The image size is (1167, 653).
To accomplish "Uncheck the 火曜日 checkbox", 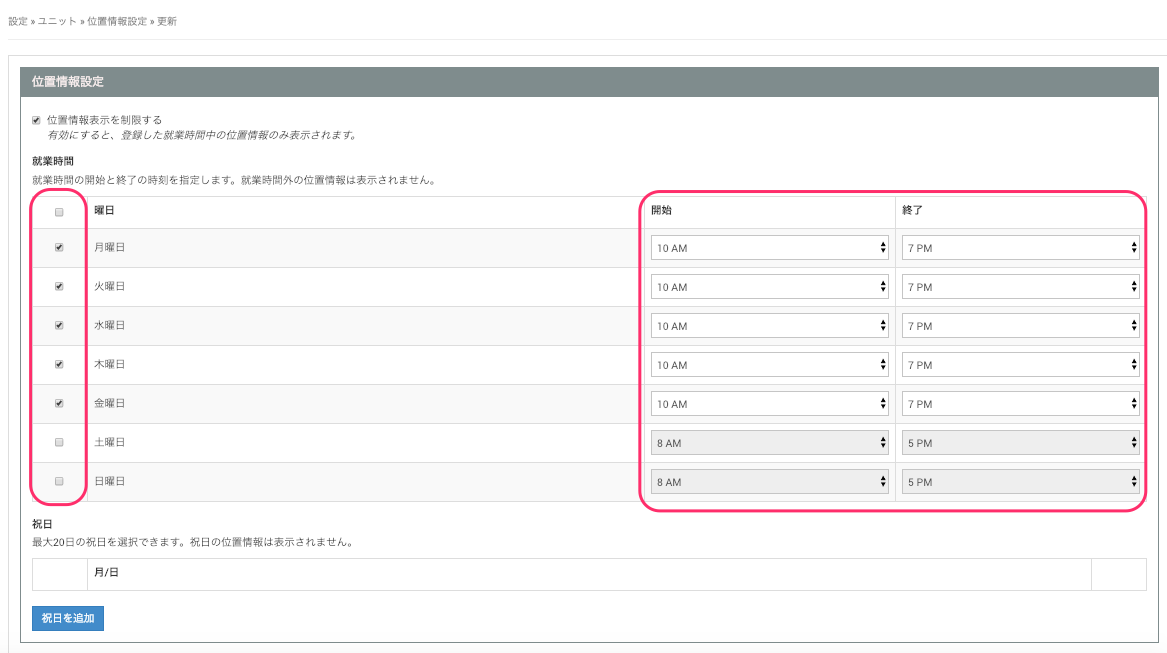I will pos(59,286).
